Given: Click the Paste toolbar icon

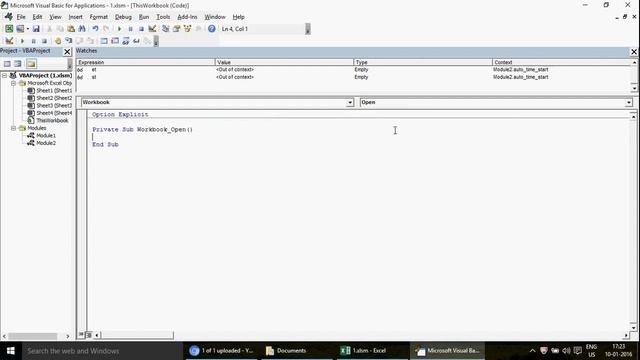Looking at the screenshot, I should pos(71,29).
